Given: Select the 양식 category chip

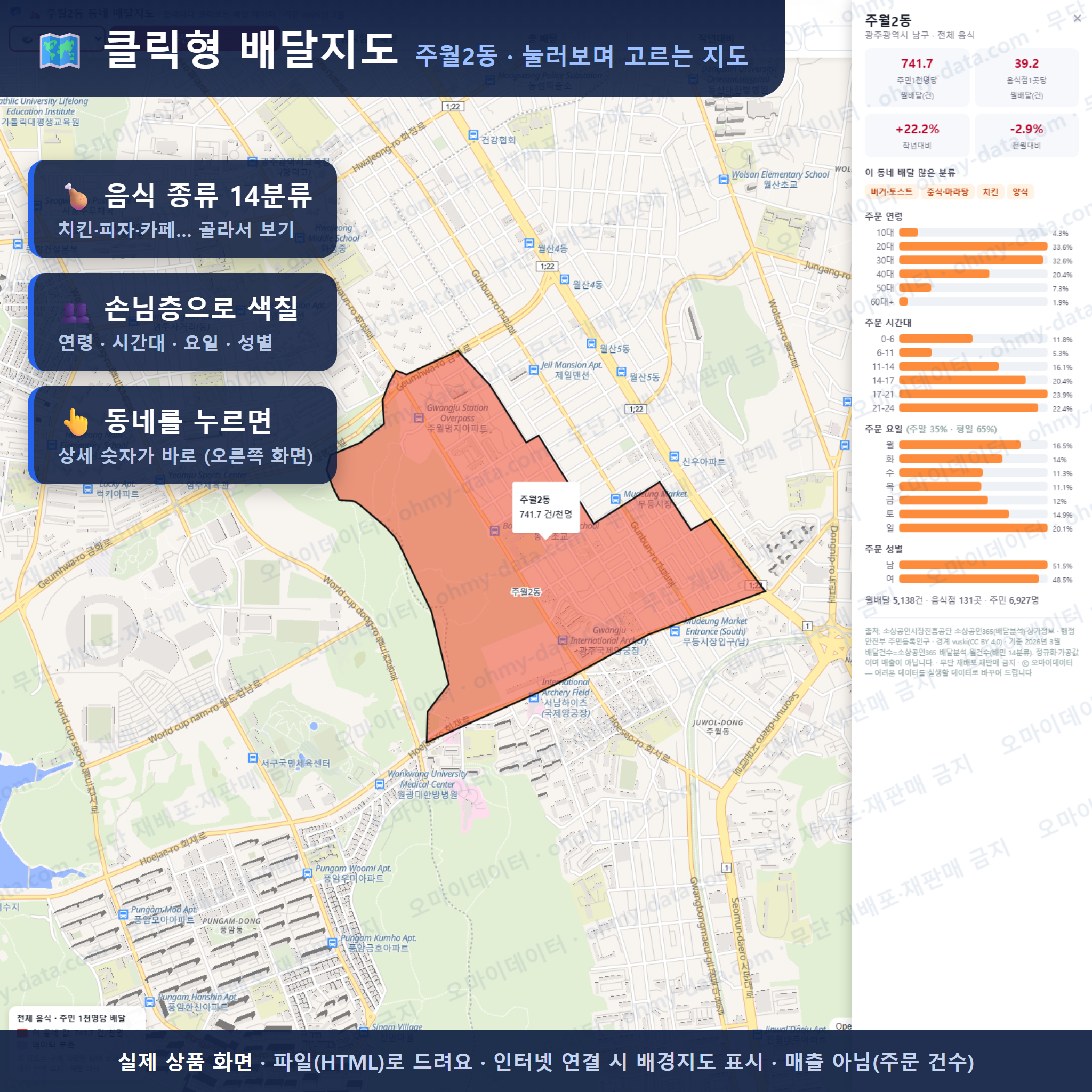Looking at the screenshot, I should (x=1020, y=192).
